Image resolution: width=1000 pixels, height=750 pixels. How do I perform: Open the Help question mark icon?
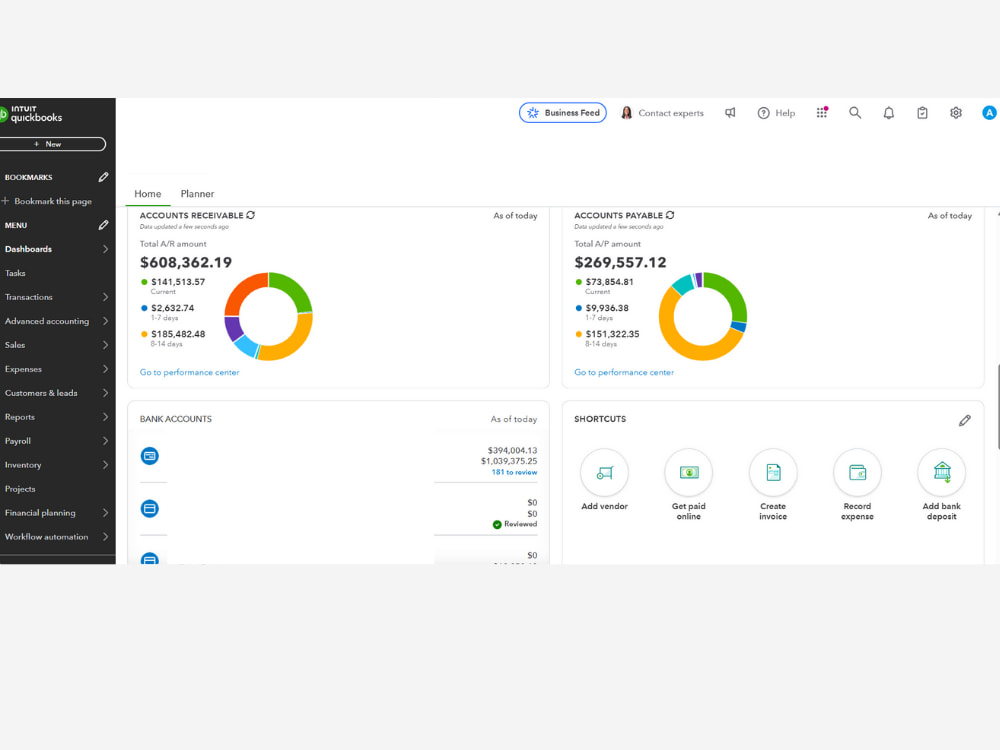pos(763,113)
